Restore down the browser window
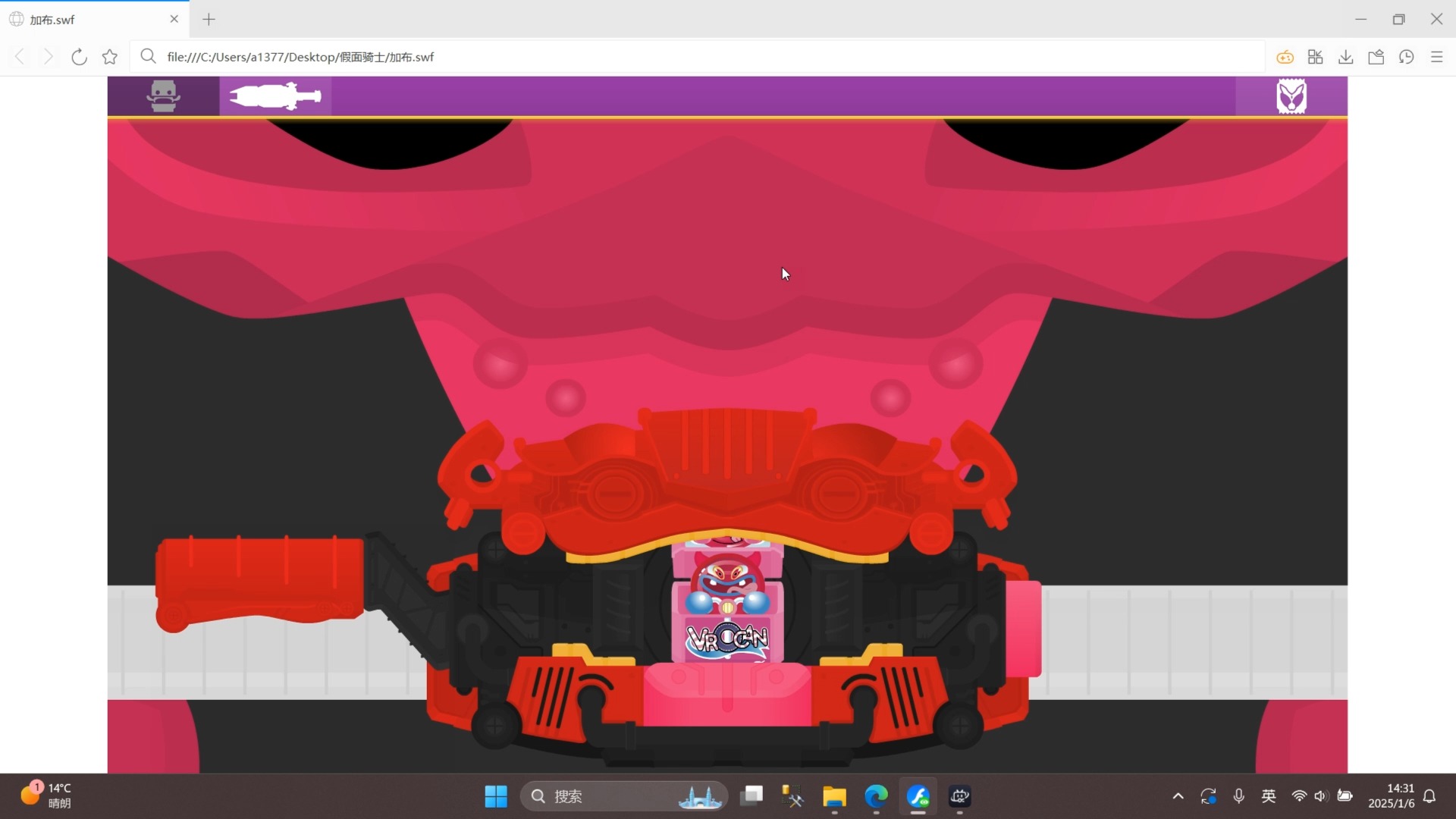The width and height of the screenshot is (1456, 819). 1399,19
